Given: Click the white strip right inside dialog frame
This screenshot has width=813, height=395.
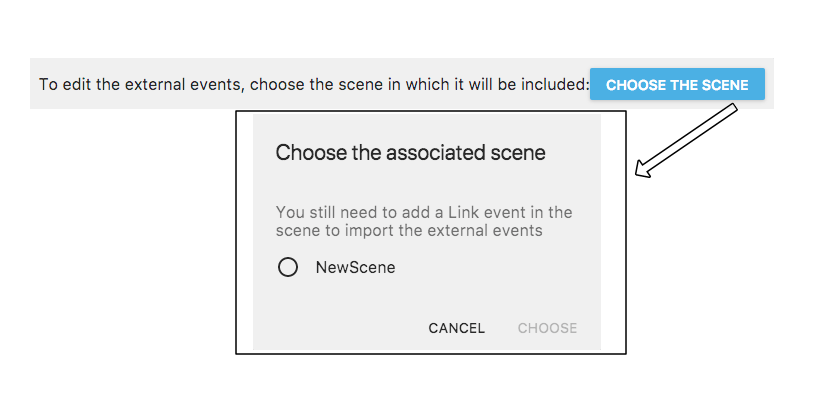Looking at the screenshot, I should [x=613, y=232].
